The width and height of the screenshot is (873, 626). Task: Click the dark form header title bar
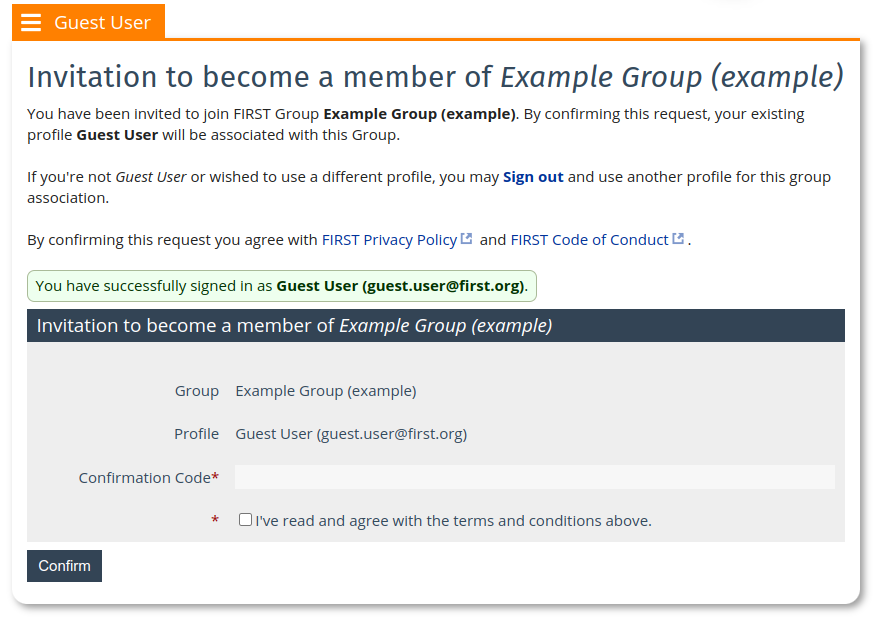[x=436, y=326]
